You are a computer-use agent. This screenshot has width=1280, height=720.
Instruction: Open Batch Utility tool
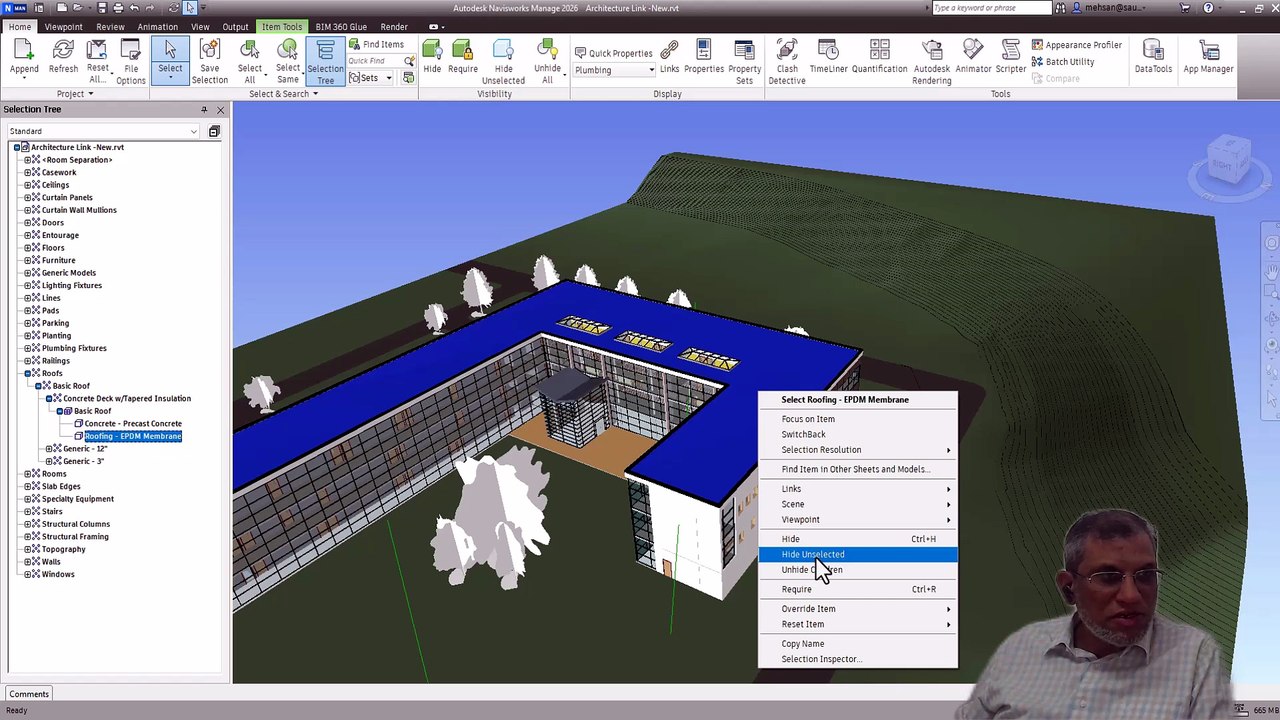click(x=1063, y=62)
